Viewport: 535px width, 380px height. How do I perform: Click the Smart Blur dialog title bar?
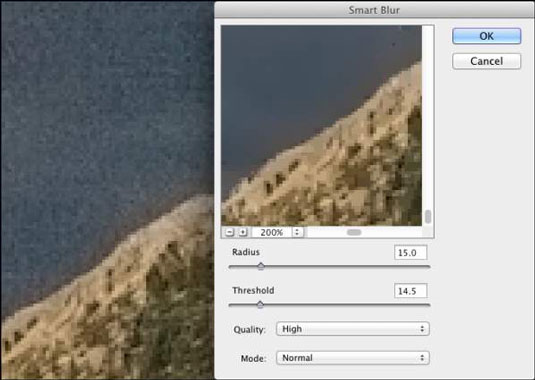[374, 10]
